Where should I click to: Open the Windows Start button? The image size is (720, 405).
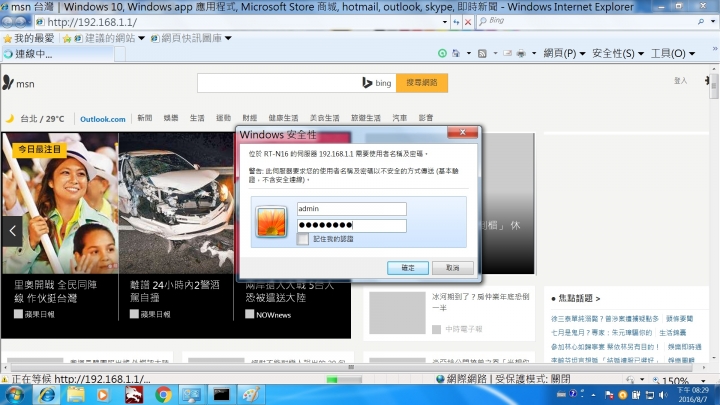click(15, 395)
